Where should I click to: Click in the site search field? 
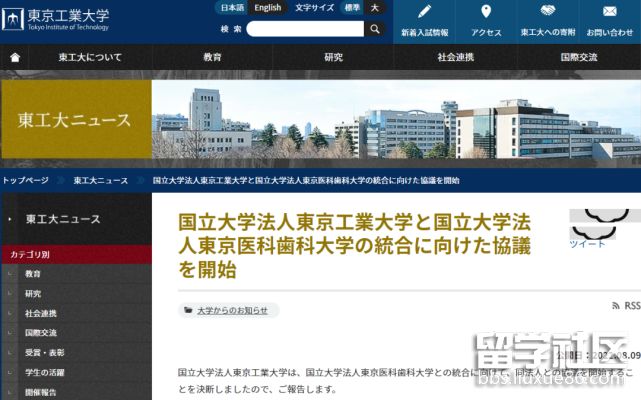click(x=305, y=29)
